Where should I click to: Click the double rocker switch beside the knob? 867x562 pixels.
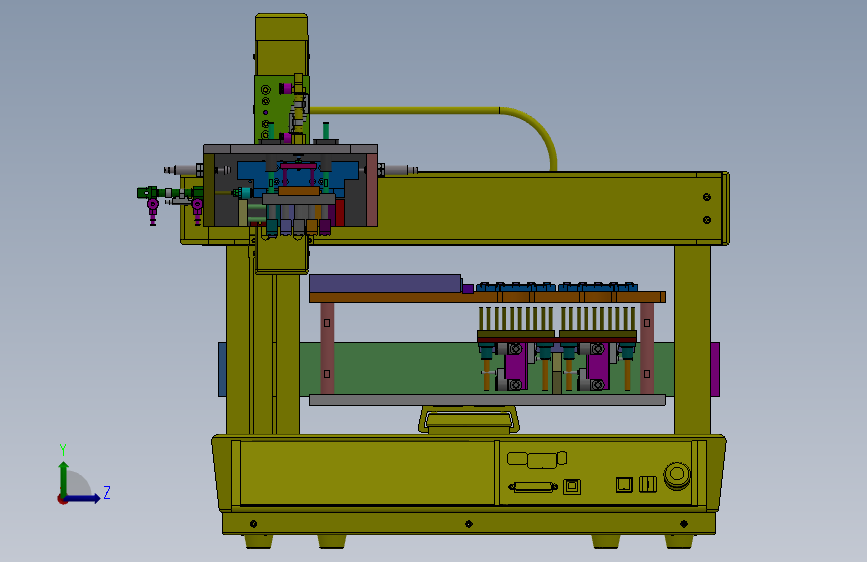point(647,485)
